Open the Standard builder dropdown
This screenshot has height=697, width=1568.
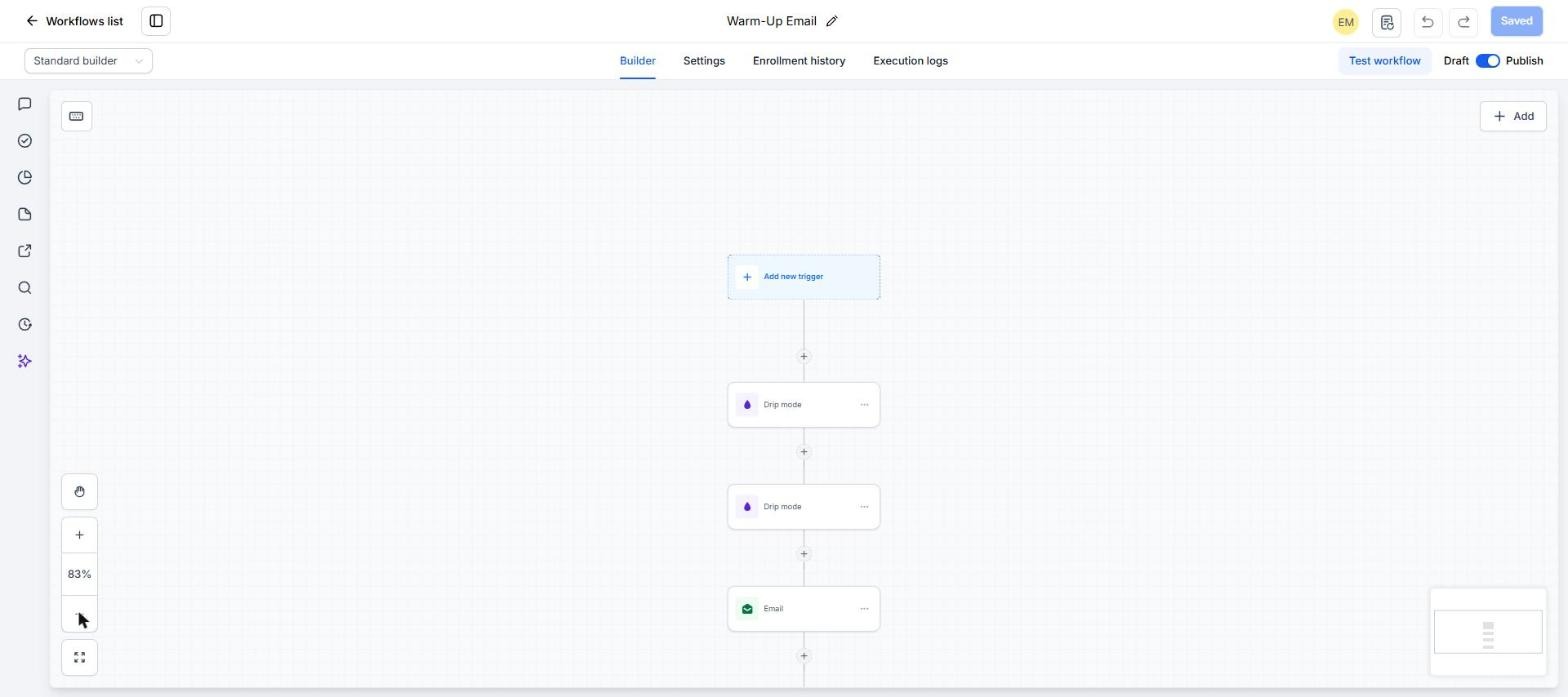(88, 61)
